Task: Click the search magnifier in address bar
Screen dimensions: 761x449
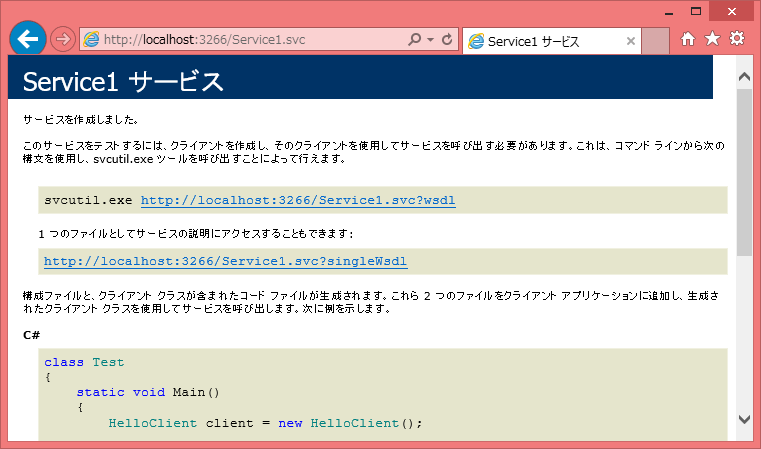Action: tap(415, 40)
